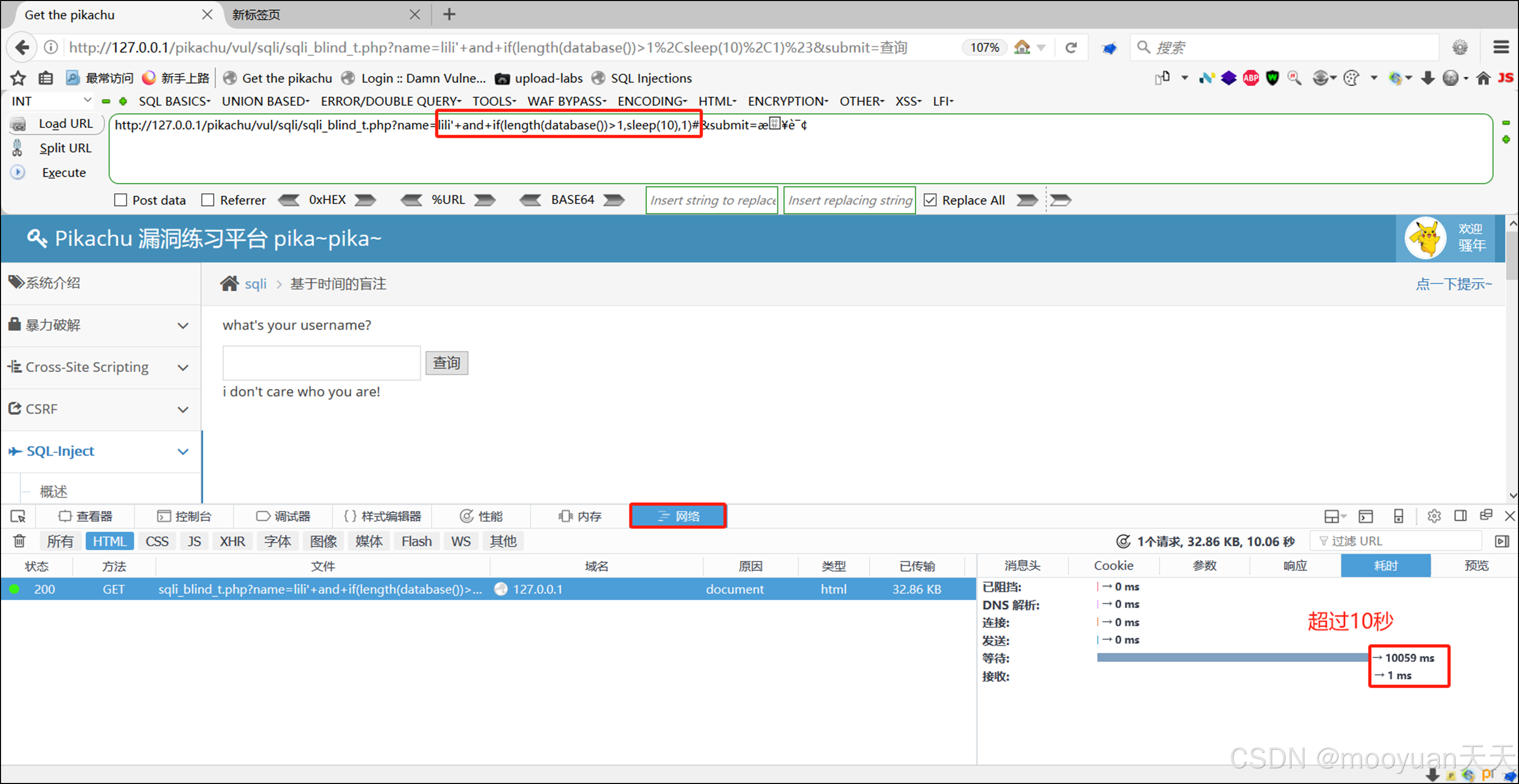The height and width of the screenshot is (784, 1519).
Task: Click the 查询 submit button
Action: (446, 362)
